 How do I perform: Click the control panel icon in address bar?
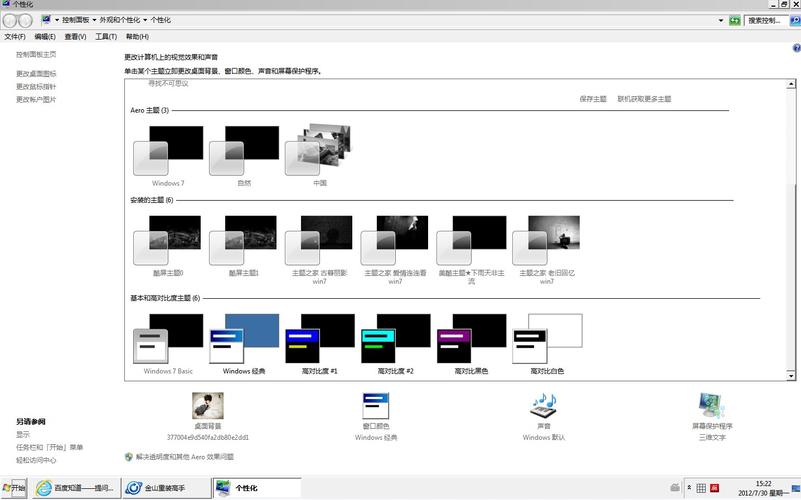[46, 20]
